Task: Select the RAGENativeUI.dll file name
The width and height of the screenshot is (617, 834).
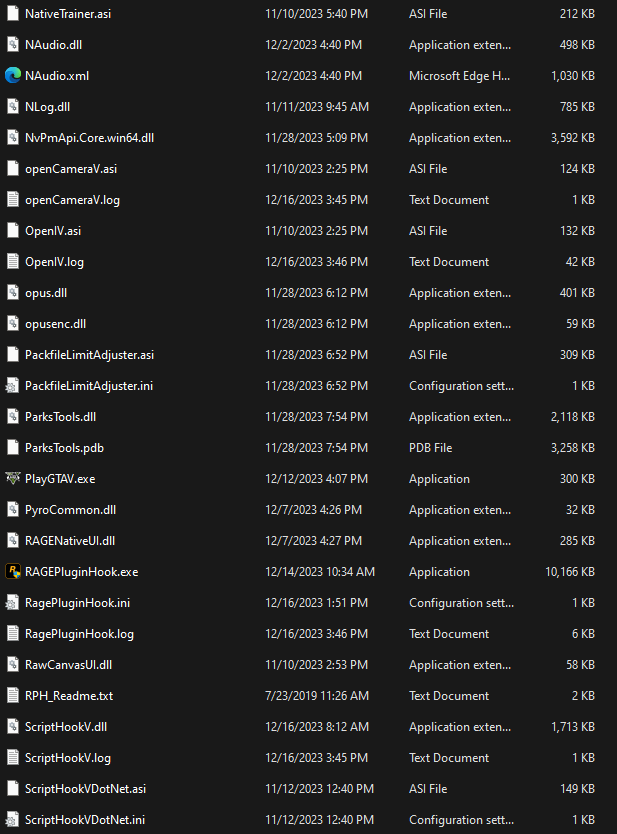Action: tap(70, 541)
